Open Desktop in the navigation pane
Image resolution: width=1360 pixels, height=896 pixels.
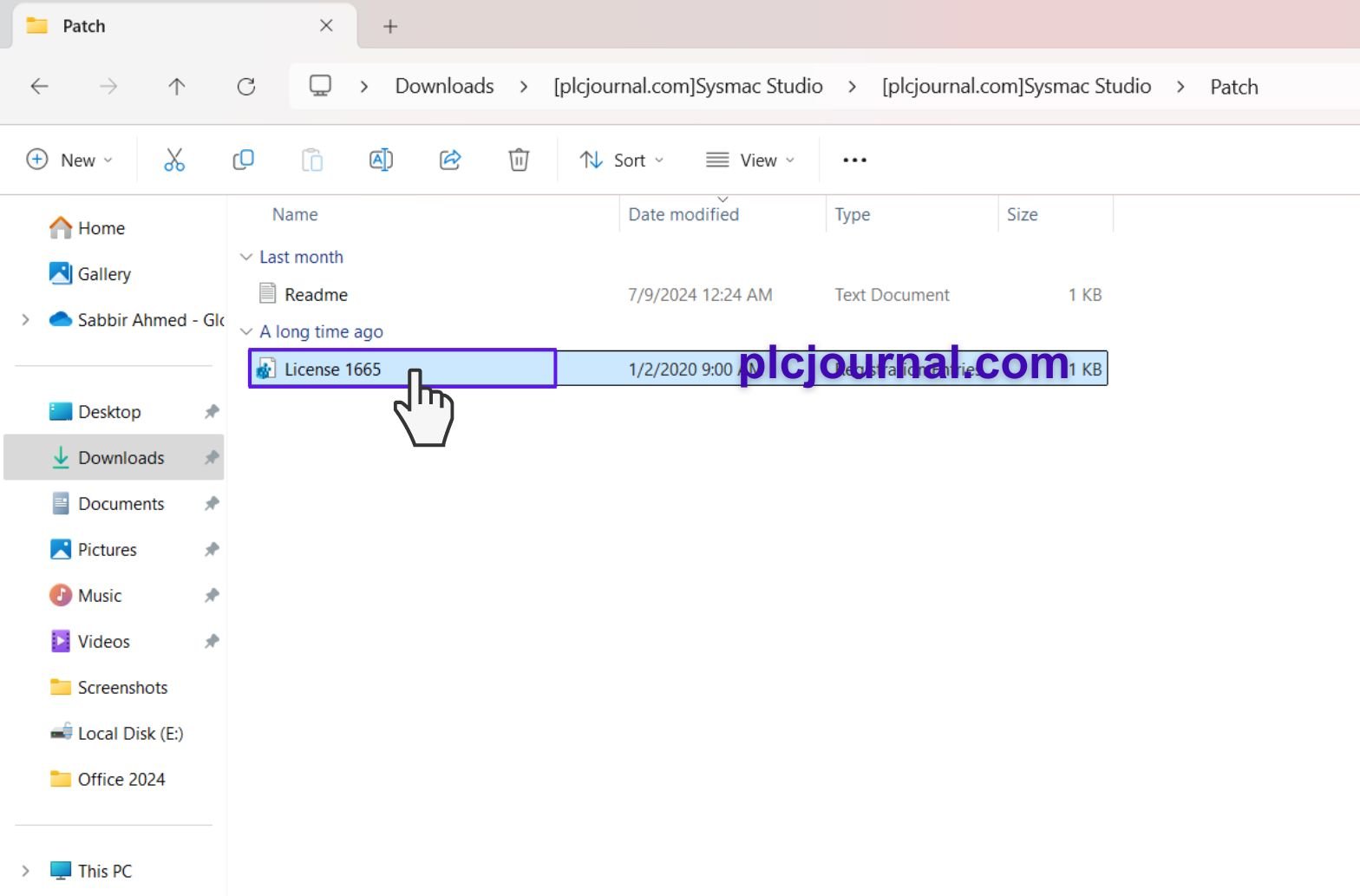coord(108,411)
